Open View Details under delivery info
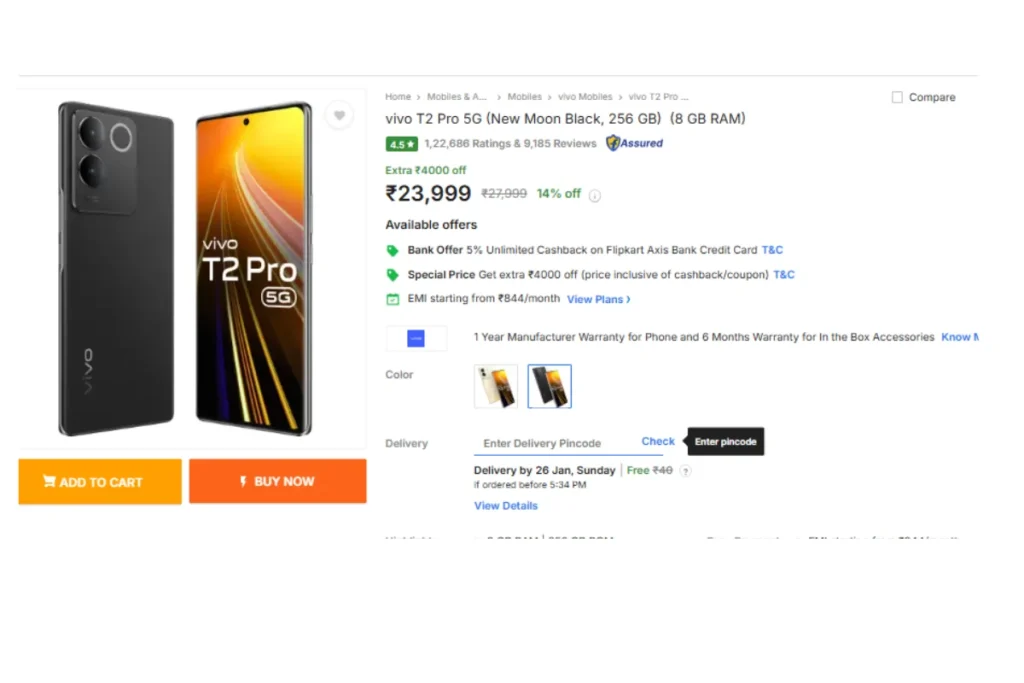Image resolution: width=1024 pixels, height=683 pixels. coord(505,506)
